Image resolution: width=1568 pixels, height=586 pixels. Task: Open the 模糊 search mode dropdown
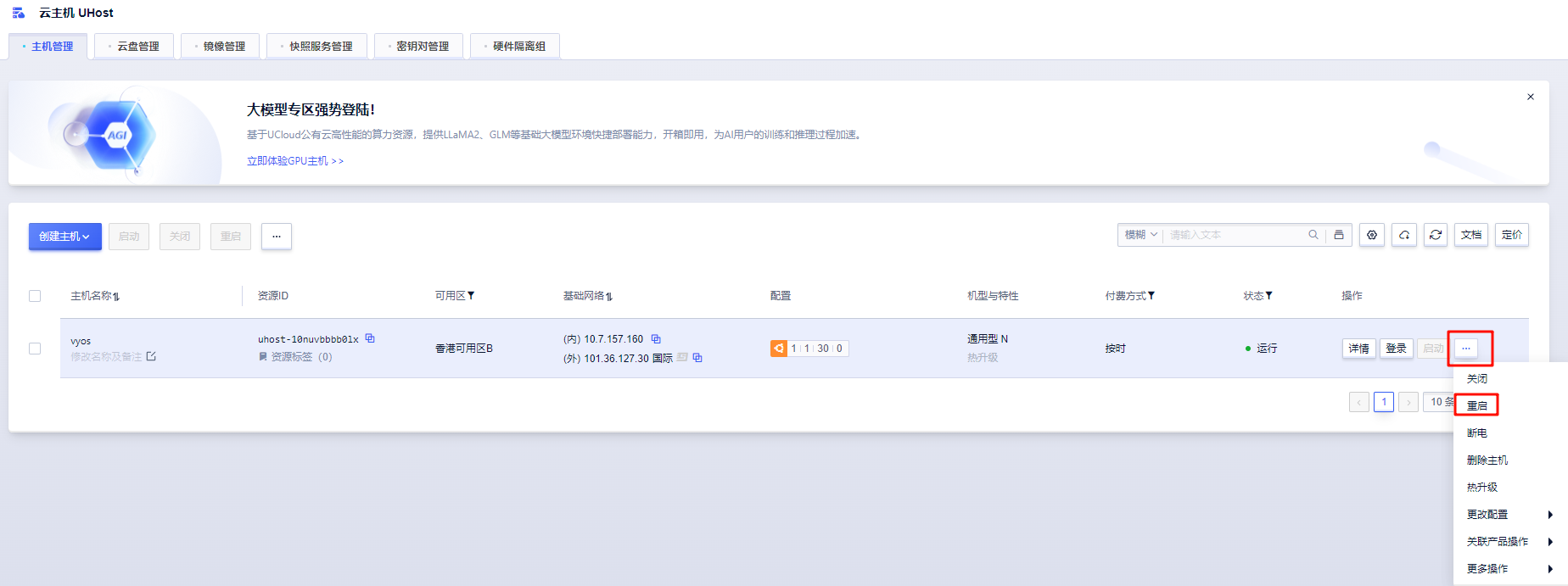(1140, 235)
